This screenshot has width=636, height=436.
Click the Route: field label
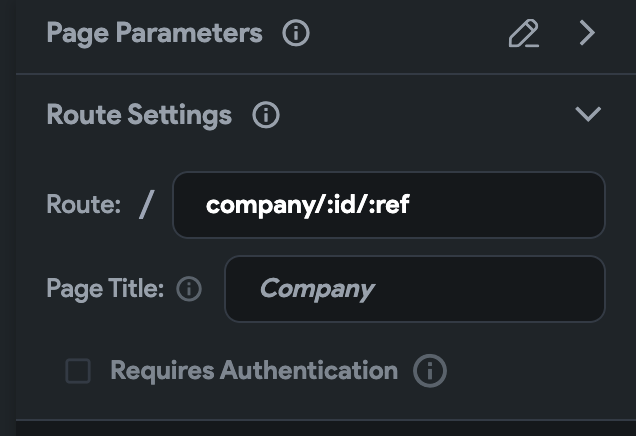point(83,205)
